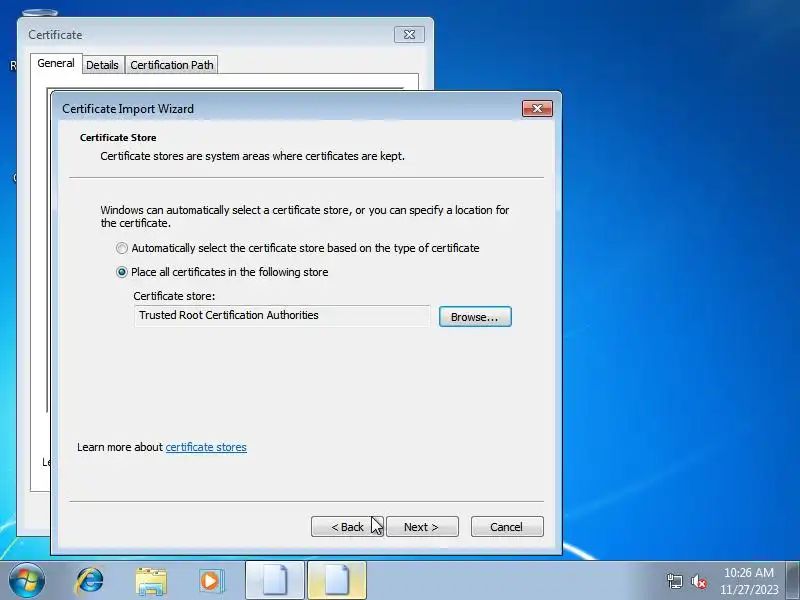Click the muted volume tray icon
The width and height of the screenshot is (800, 600).
(x=698, y=581)
